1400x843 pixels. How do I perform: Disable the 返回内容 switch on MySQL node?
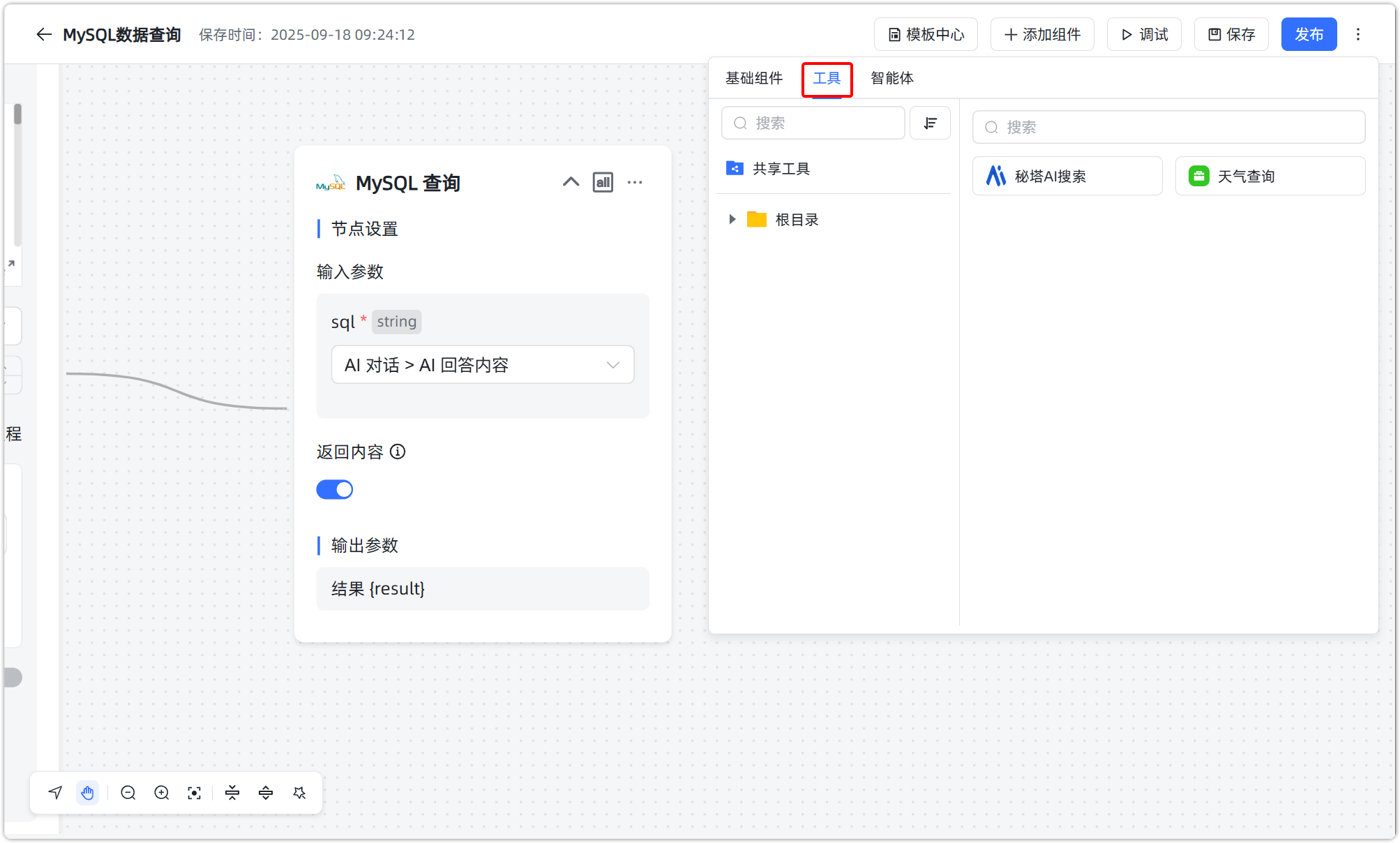[x=335, y=489]
